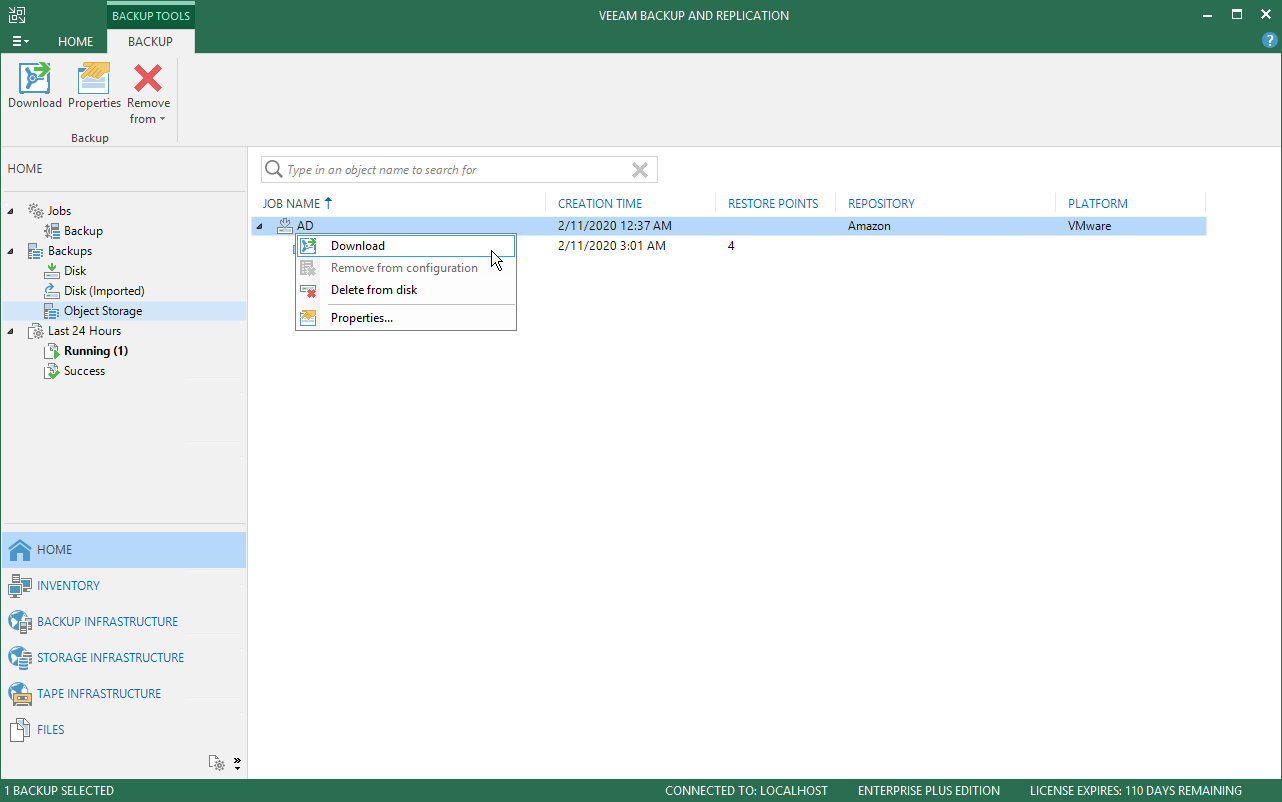Collapse the Last 24 Hours node
Screen dimensions: 1282x802
(x=11, y=331)
